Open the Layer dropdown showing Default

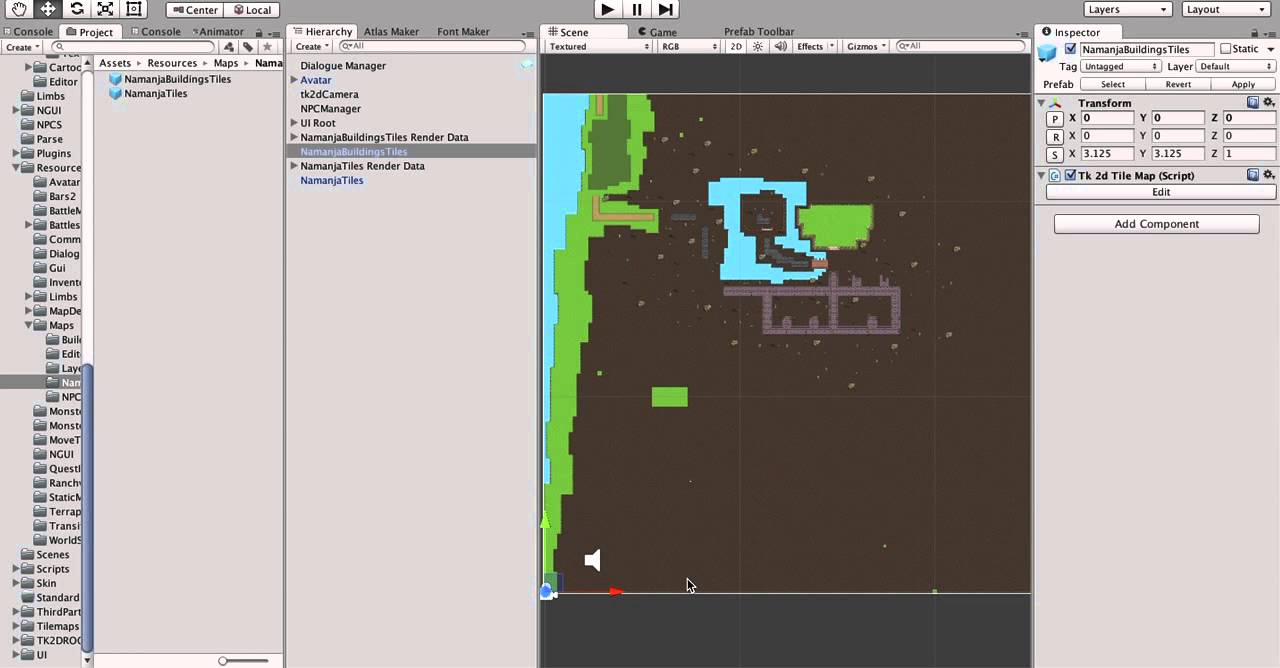(1236, 66)
